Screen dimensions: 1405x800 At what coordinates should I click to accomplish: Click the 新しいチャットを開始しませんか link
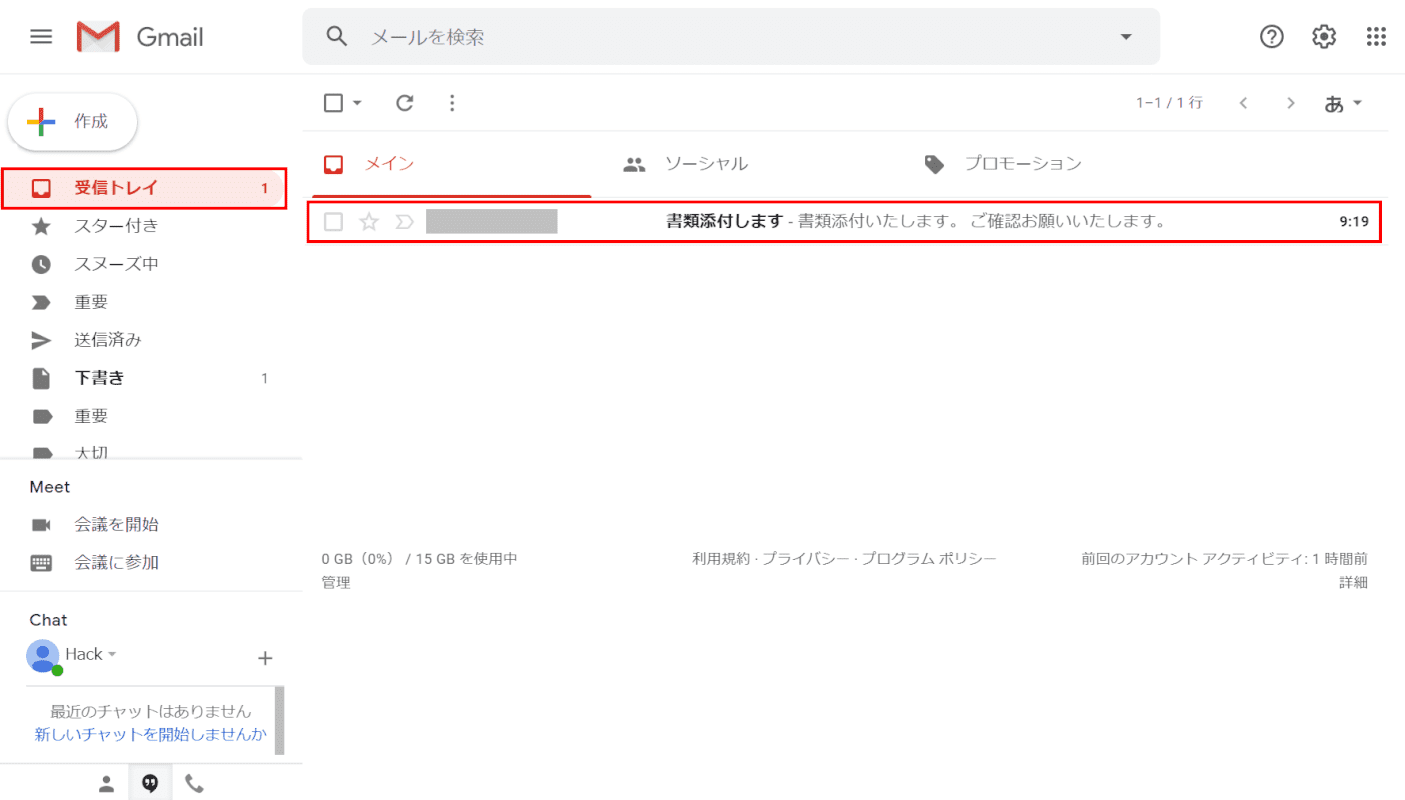tap(151, 734)
